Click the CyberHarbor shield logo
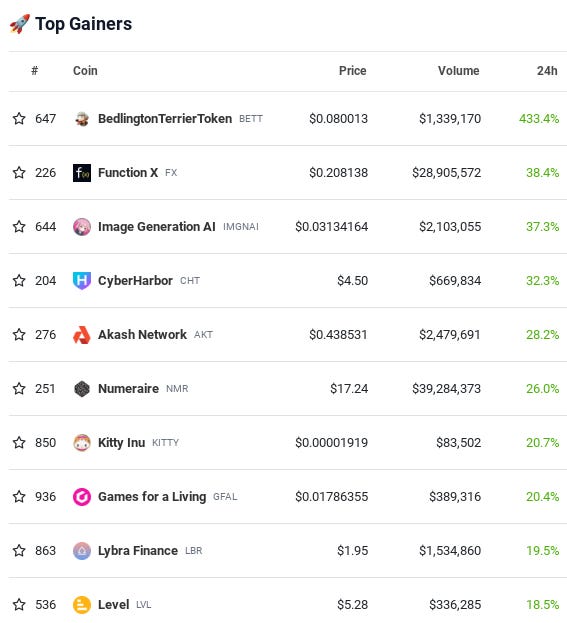Viewport: 567px width, 623px height. tap(82, 281)
